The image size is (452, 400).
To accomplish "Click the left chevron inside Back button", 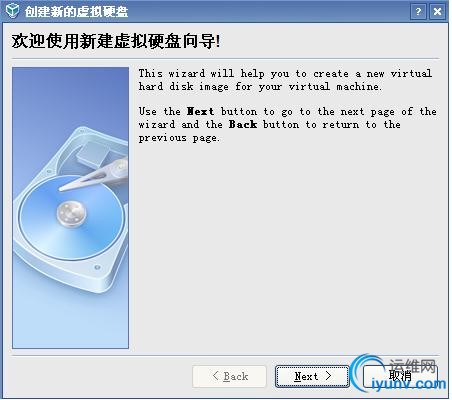I will [x=215, y=376].
